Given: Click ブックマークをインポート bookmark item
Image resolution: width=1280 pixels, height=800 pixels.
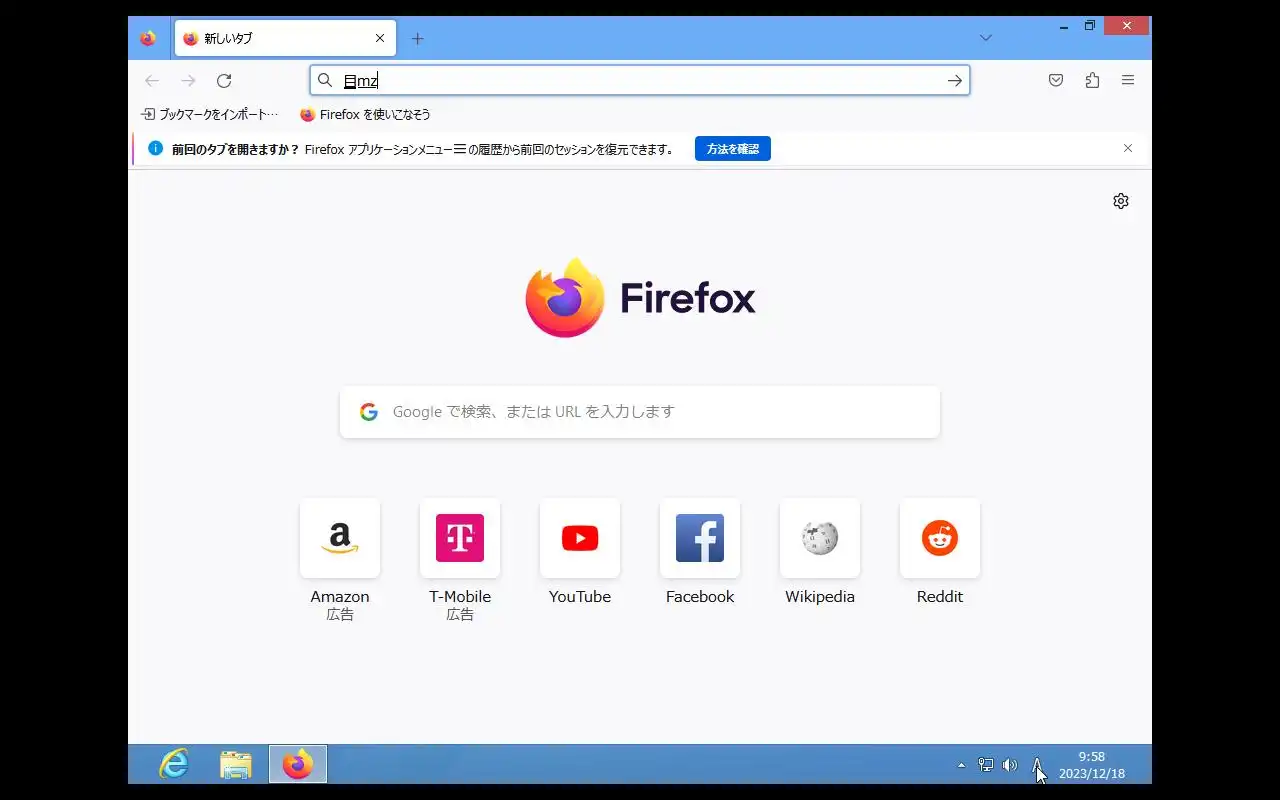Looking at the screenshot, I should click(x=210, y=115).
